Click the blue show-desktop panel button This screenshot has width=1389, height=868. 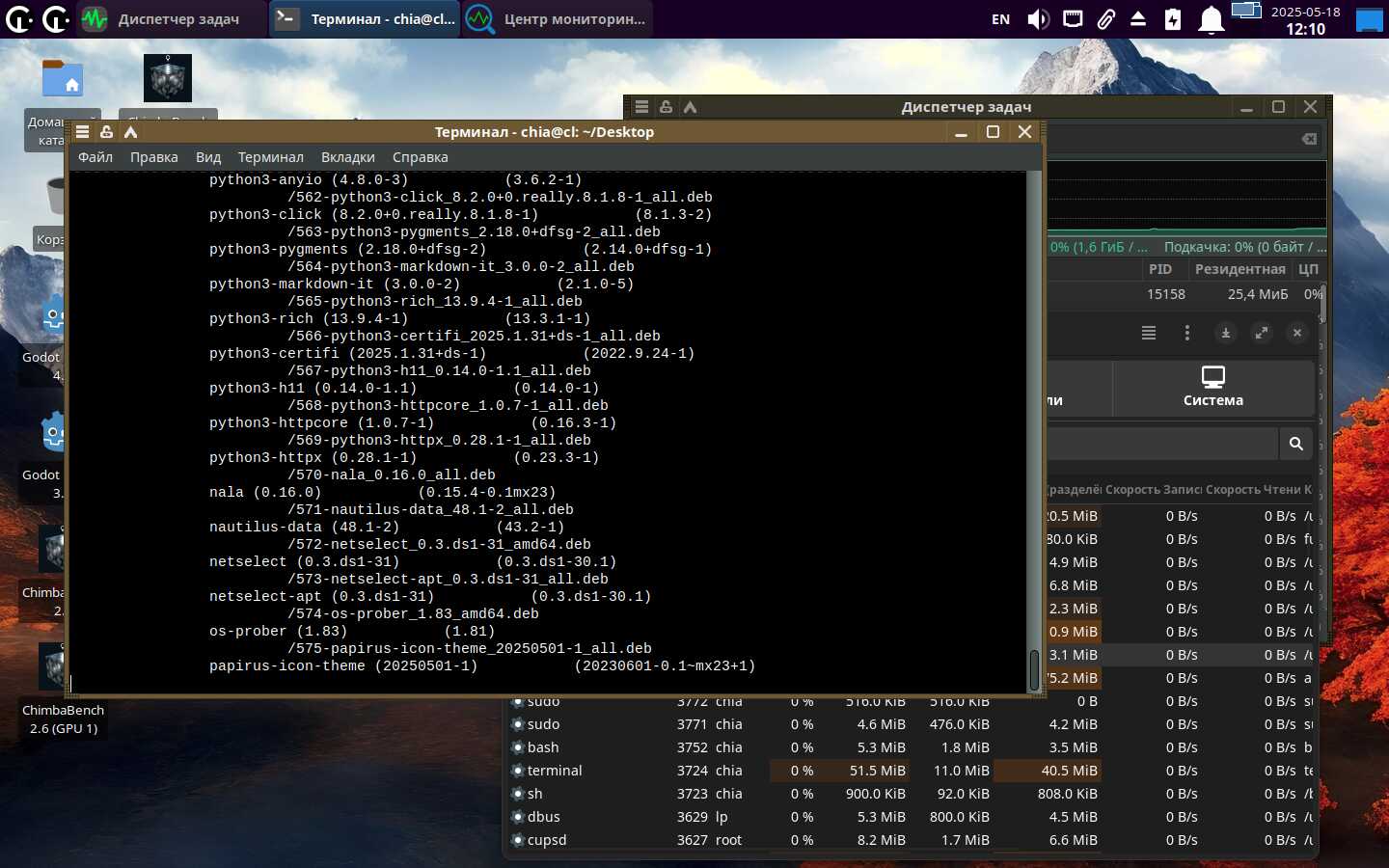tap(1370, 20)
